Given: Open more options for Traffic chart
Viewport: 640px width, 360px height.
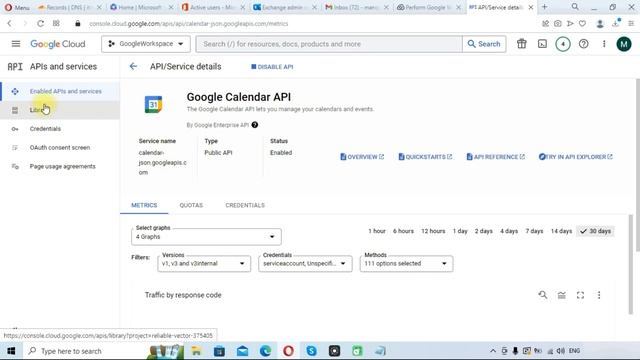Looking at the screenshot, I should point(599,295).
